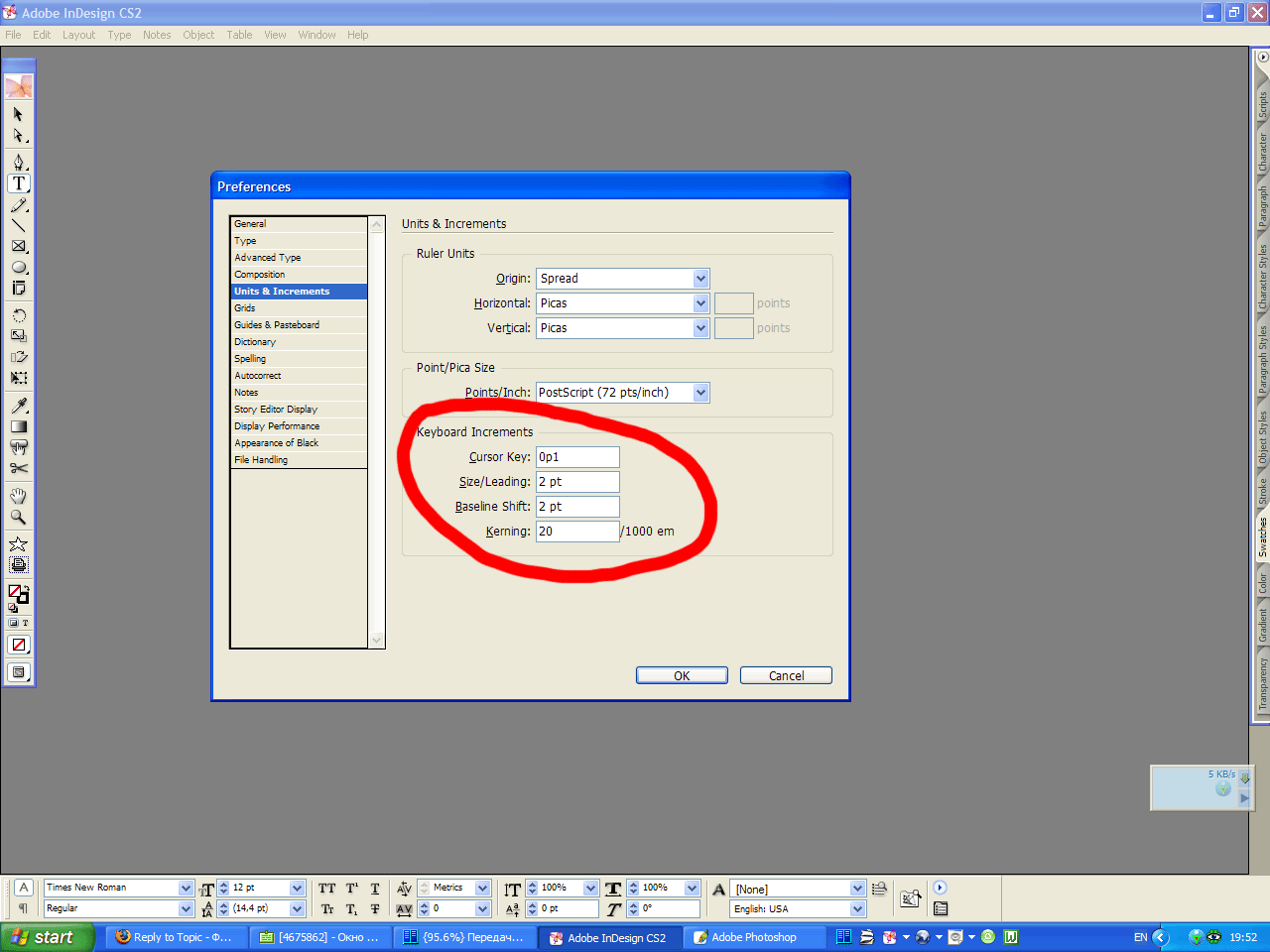Select Guides & Pasteboard in Preferences list
This screenshot has width=1270, height=952.
[299, 325]
